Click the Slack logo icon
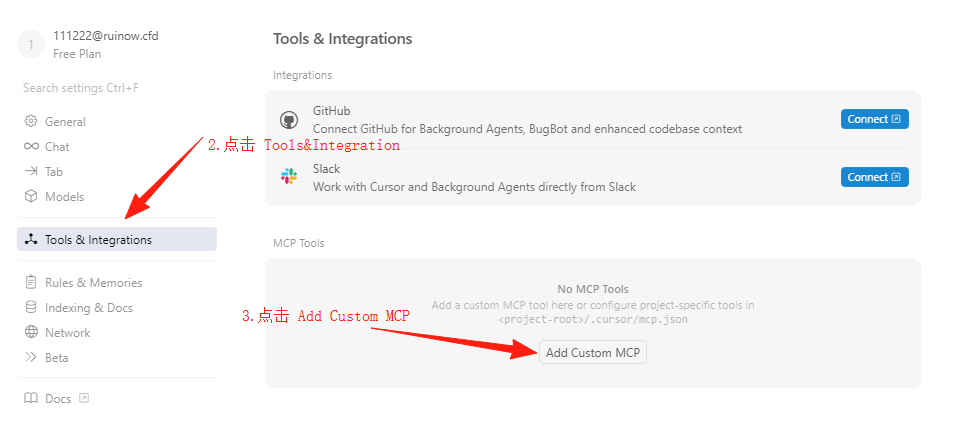 click(x=289, y=177)
